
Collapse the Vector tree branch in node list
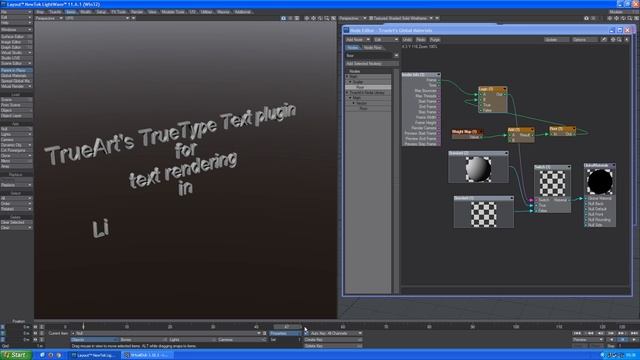coord(354,103)
